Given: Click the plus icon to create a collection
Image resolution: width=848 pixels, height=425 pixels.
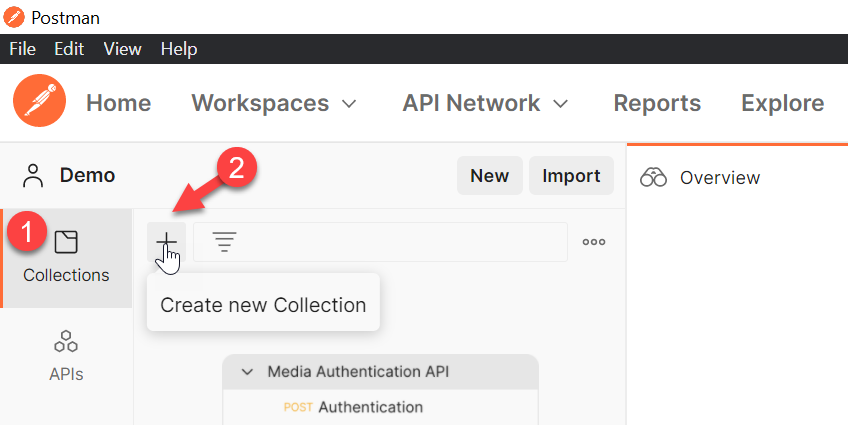Looking at the screenshot, I should (x=167, y=242).
